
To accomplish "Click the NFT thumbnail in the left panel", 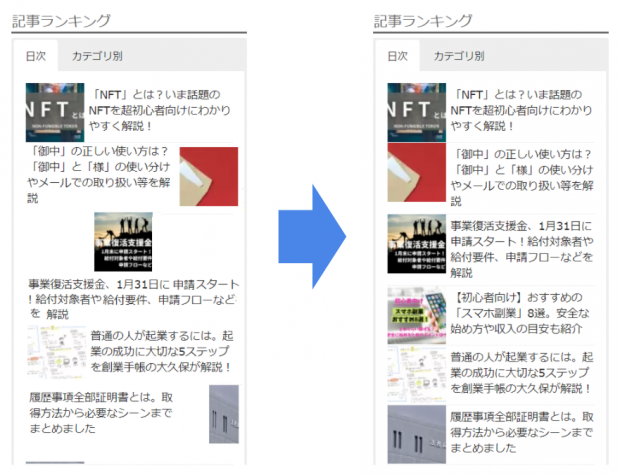I will point(54,111).
